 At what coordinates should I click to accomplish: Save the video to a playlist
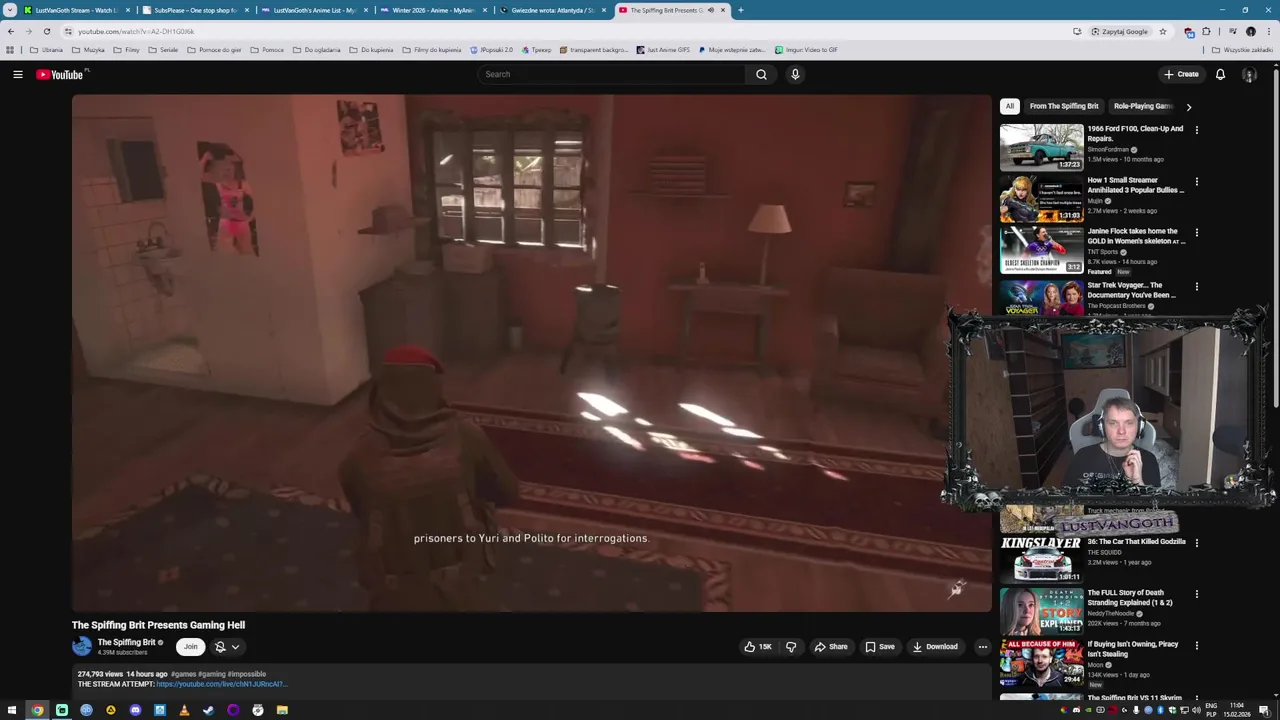(880, 647)
